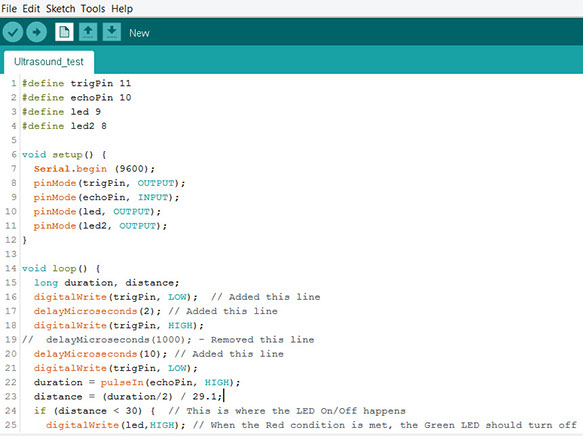Open the Sketch menu
583x436 pixels.
(61, 9)
